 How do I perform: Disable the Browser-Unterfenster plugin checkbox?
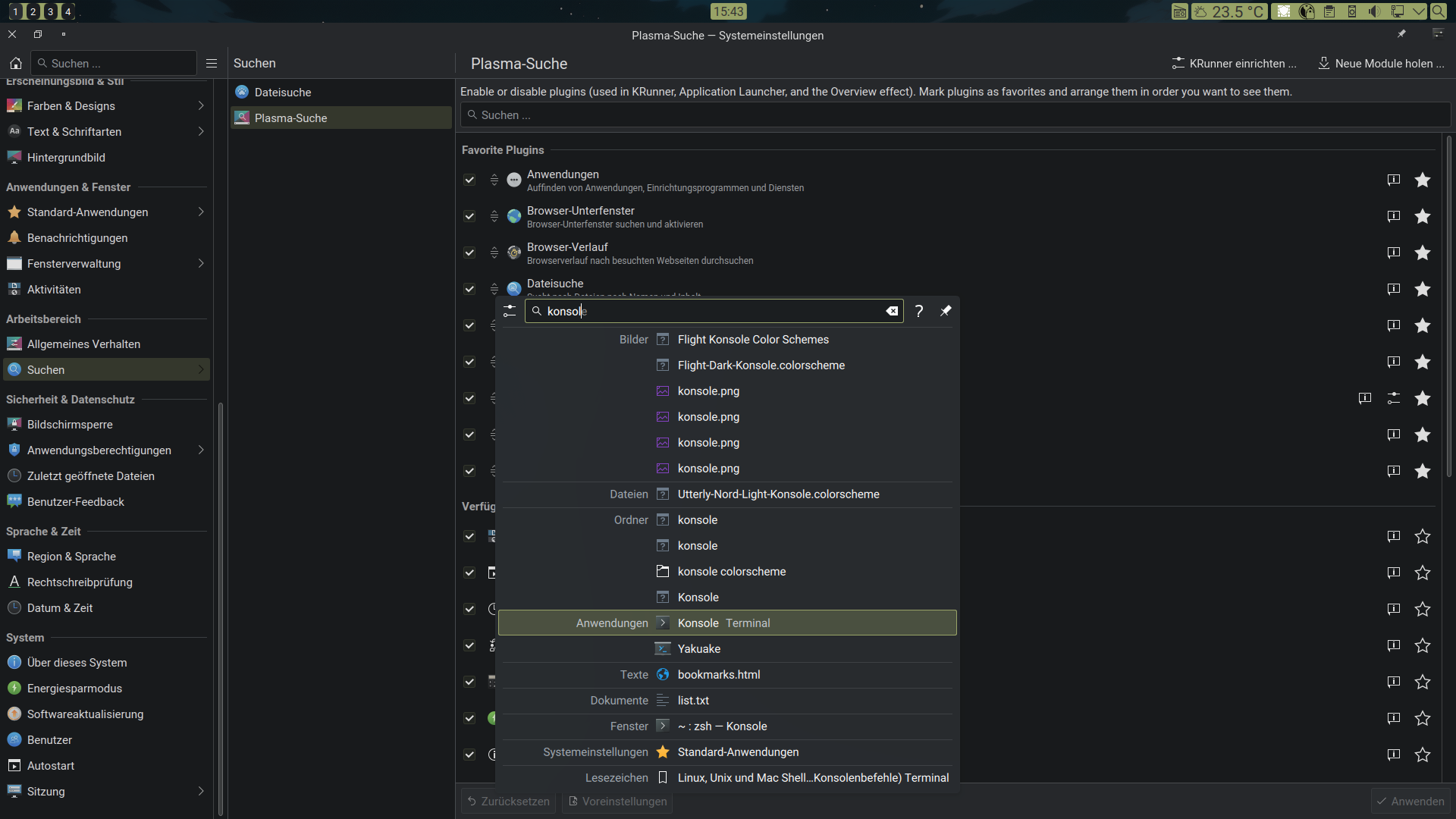tap(469, 216)
